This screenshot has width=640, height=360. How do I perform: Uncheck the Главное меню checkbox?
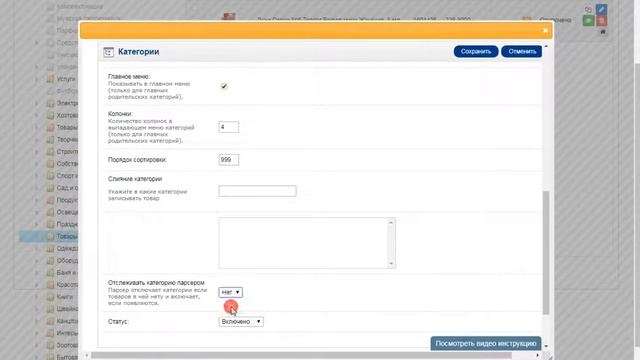click(224, 86)
